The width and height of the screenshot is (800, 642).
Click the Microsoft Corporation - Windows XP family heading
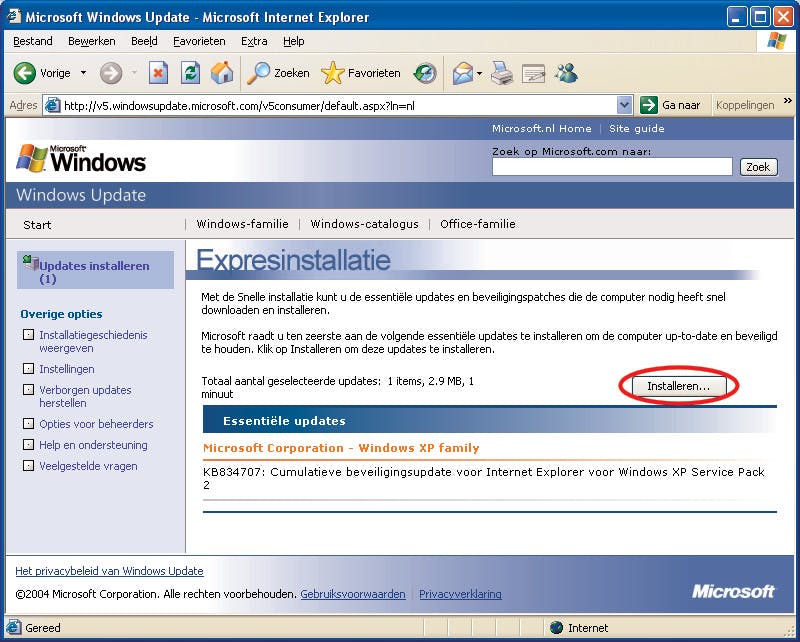[x=341, y=448]
